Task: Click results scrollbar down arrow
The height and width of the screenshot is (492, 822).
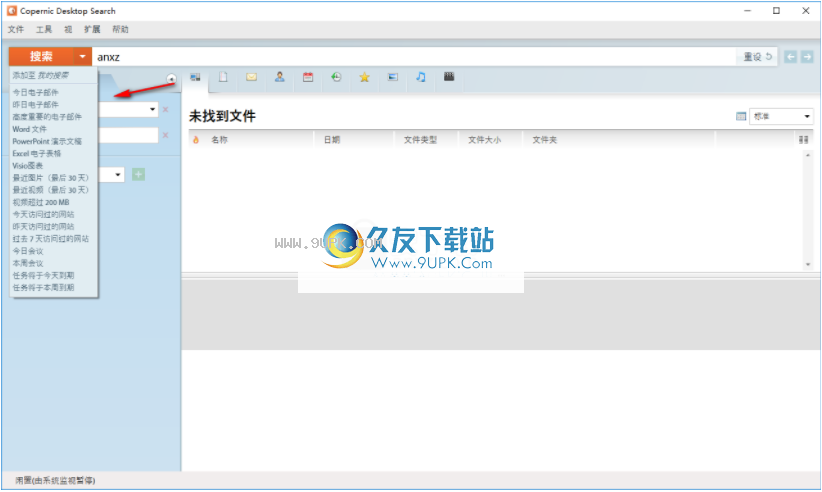Action: [x=808, y=265]
